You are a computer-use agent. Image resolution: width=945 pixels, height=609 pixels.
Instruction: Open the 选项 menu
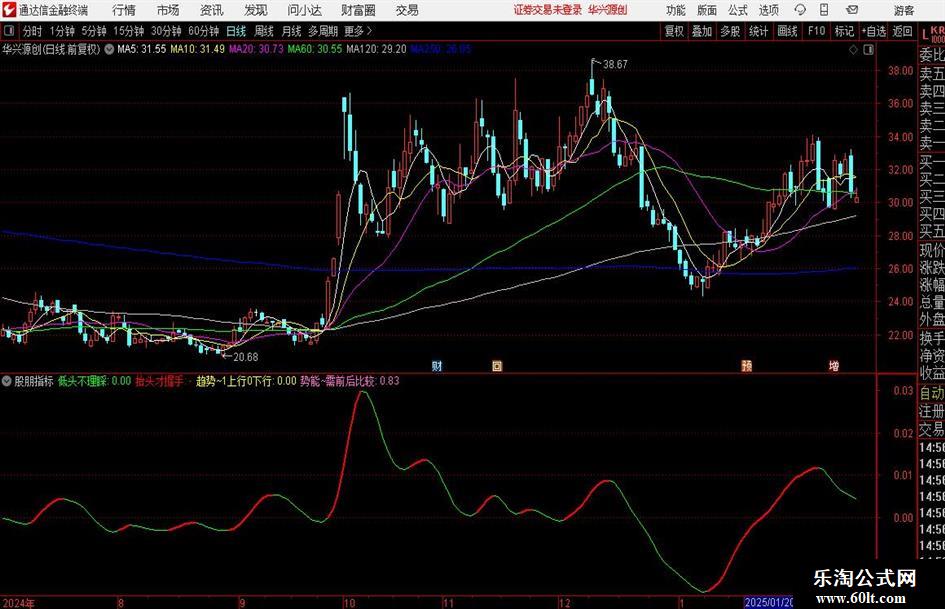tap(768, 10)
